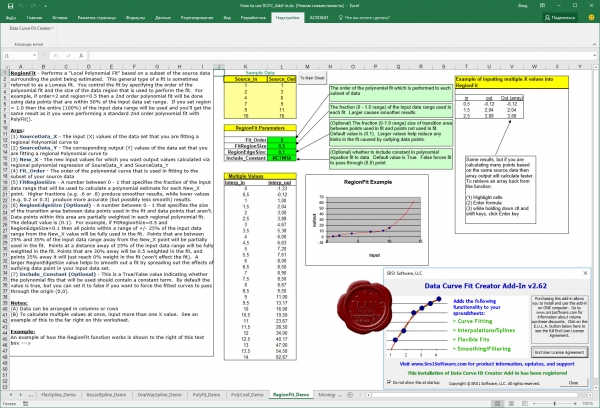Screen dimensions: 600x408
Task: Open Customize Quick Access Toolbar arrow
Action: (46, 6)
